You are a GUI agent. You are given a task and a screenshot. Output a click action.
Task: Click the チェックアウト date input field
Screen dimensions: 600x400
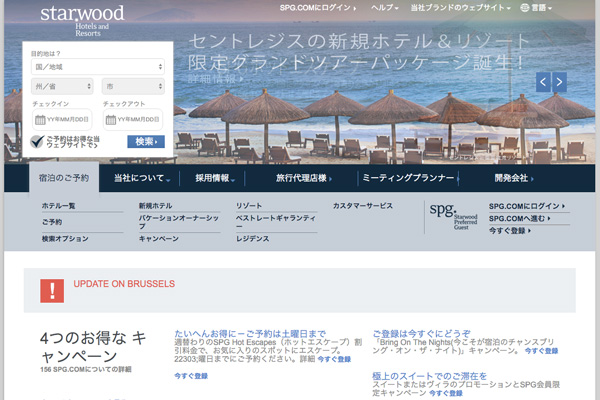[132, 120]
